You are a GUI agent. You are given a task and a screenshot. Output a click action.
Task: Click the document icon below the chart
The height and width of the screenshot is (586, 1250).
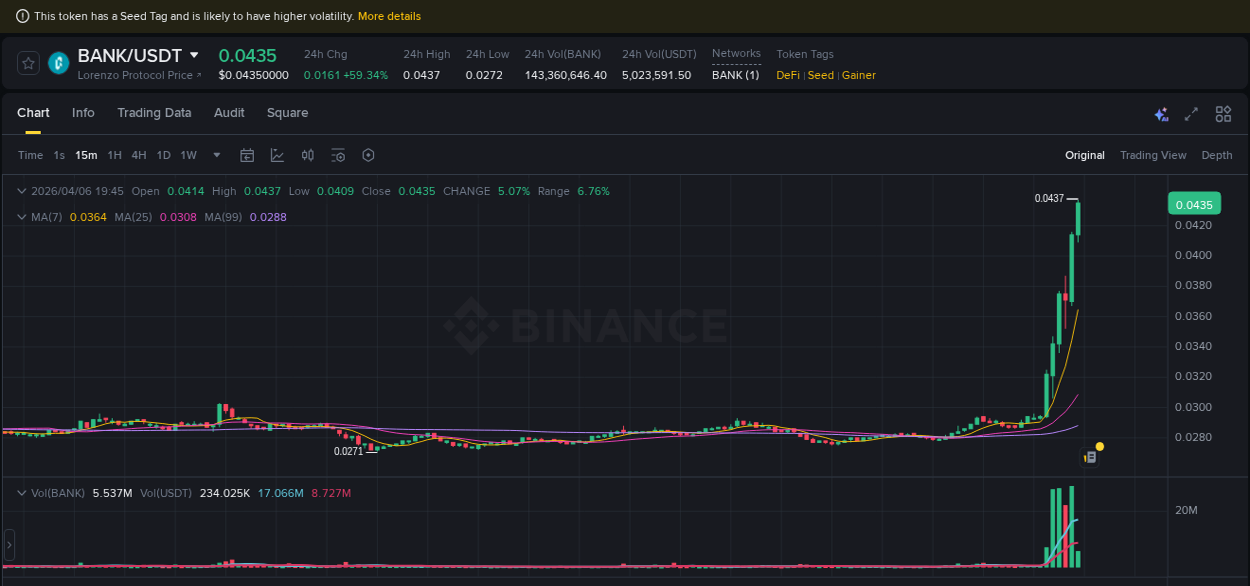(x=1091, y=457)
